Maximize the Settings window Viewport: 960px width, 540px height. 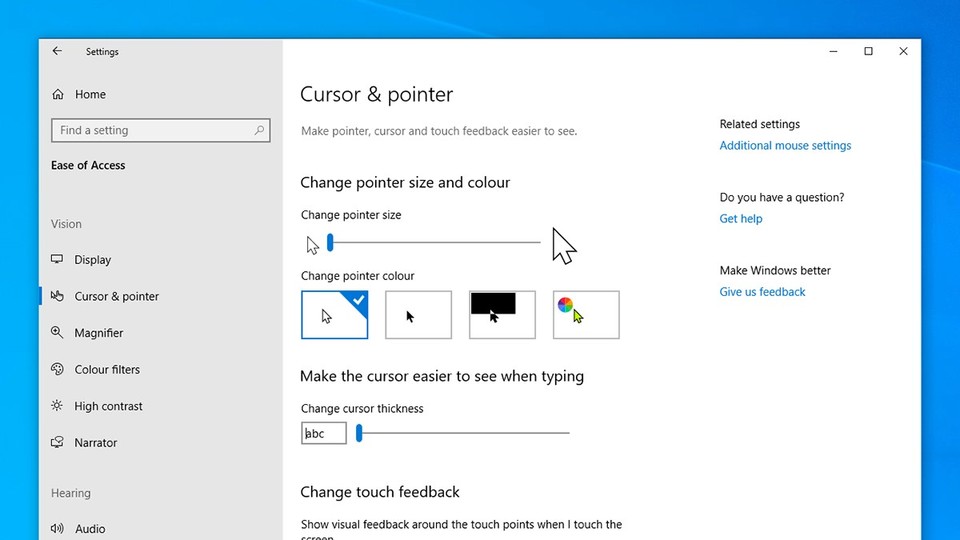click(868, 51)
